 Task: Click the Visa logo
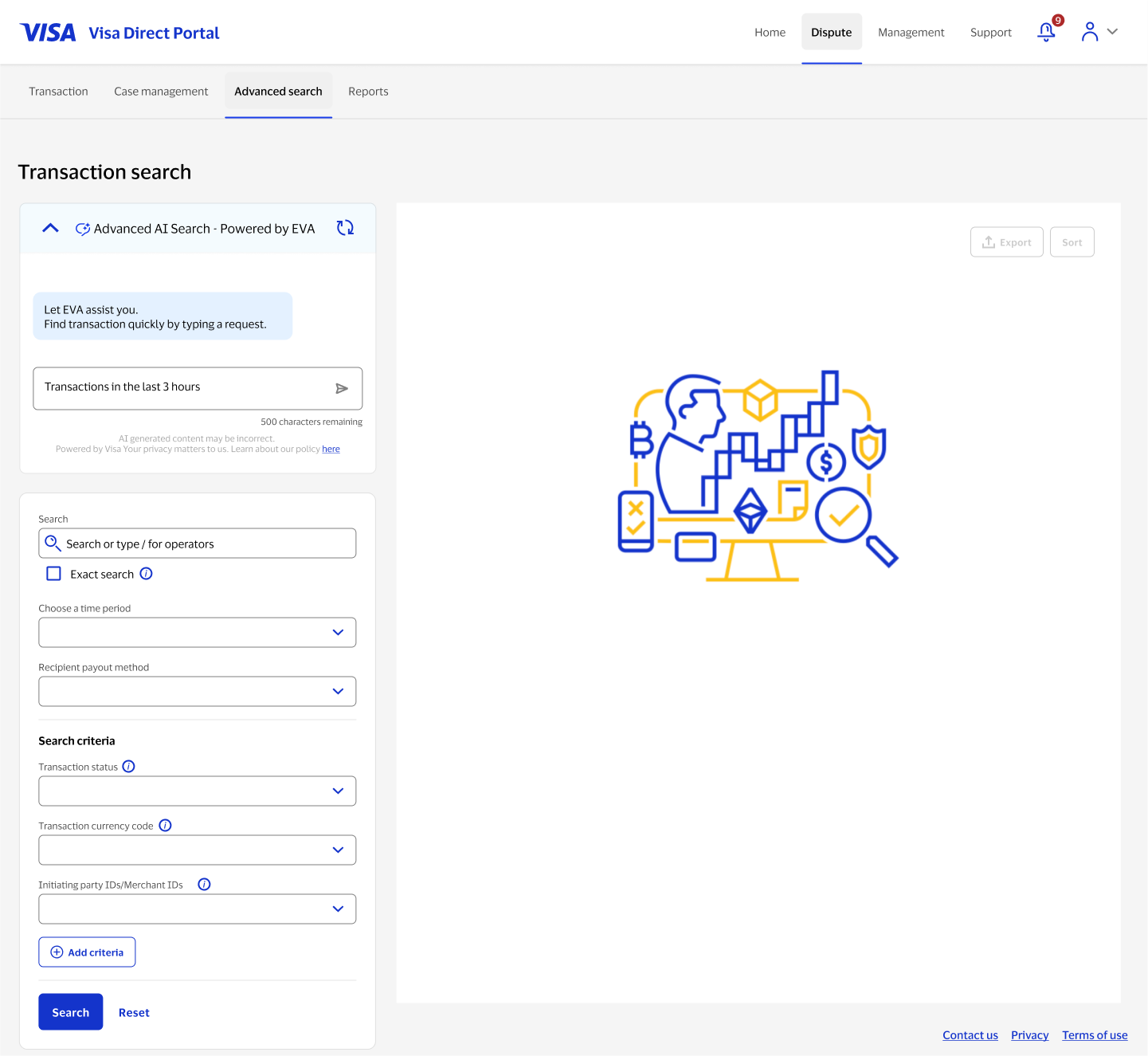point(47,32)
